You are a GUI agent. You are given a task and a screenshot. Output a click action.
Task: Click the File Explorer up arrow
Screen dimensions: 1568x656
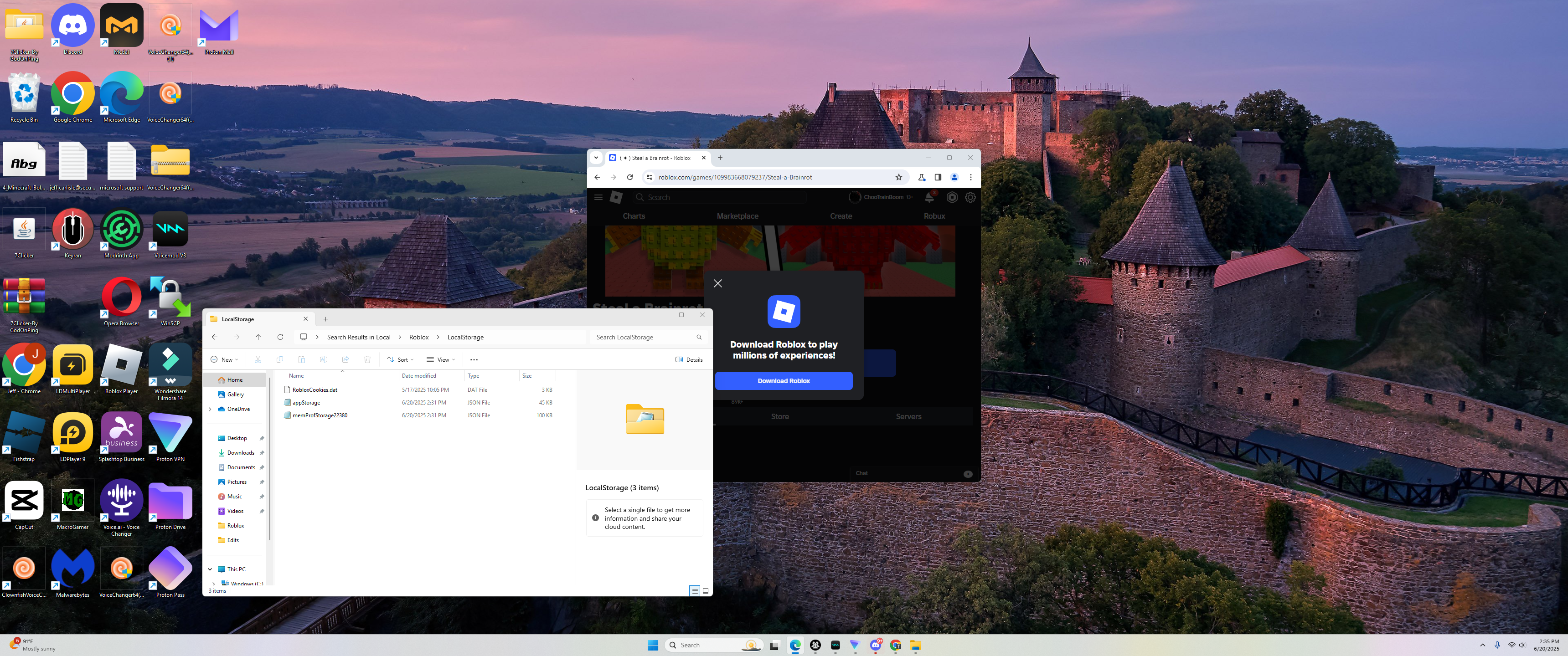pyautogui.click(x=258, y=337)
